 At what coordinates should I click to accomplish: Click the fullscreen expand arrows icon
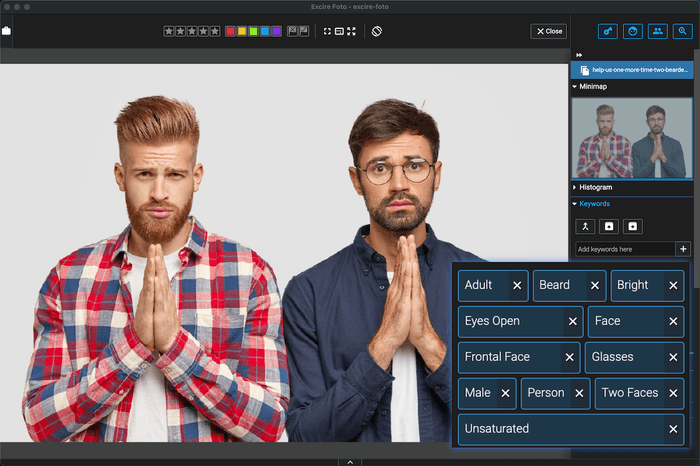pyautogui.click(x=351, y=31)
